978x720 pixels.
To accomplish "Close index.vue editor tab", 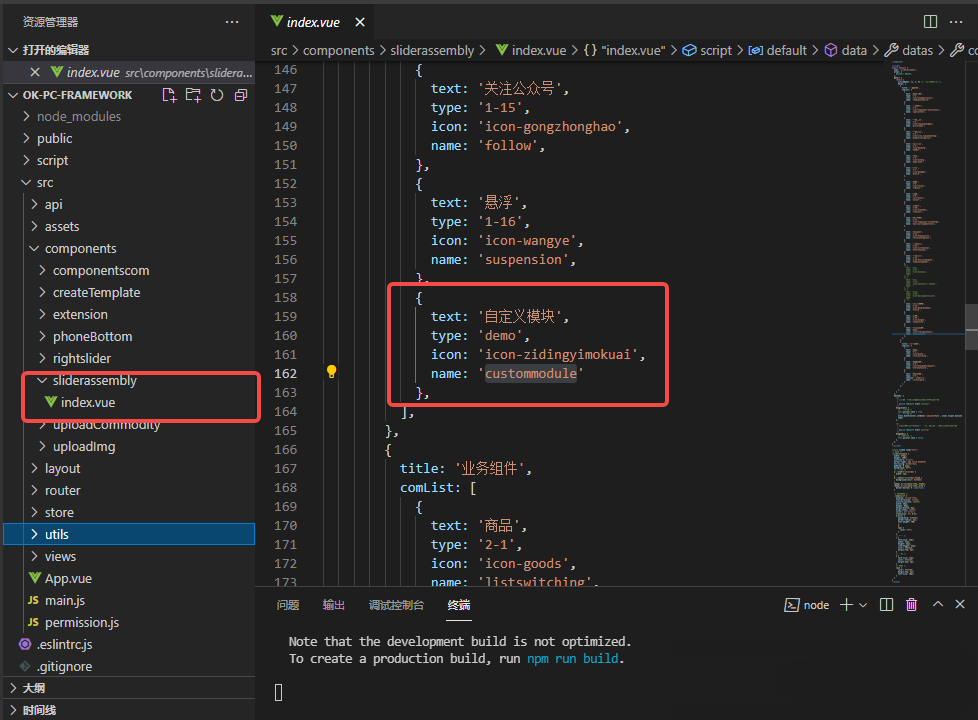I will point(360,21).
